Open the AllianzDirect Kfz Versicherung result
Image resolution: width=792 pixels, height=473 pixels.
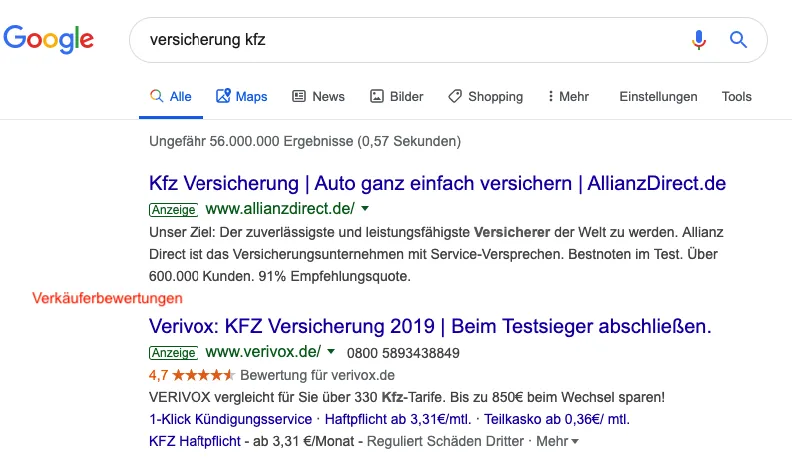pos(437,184)
